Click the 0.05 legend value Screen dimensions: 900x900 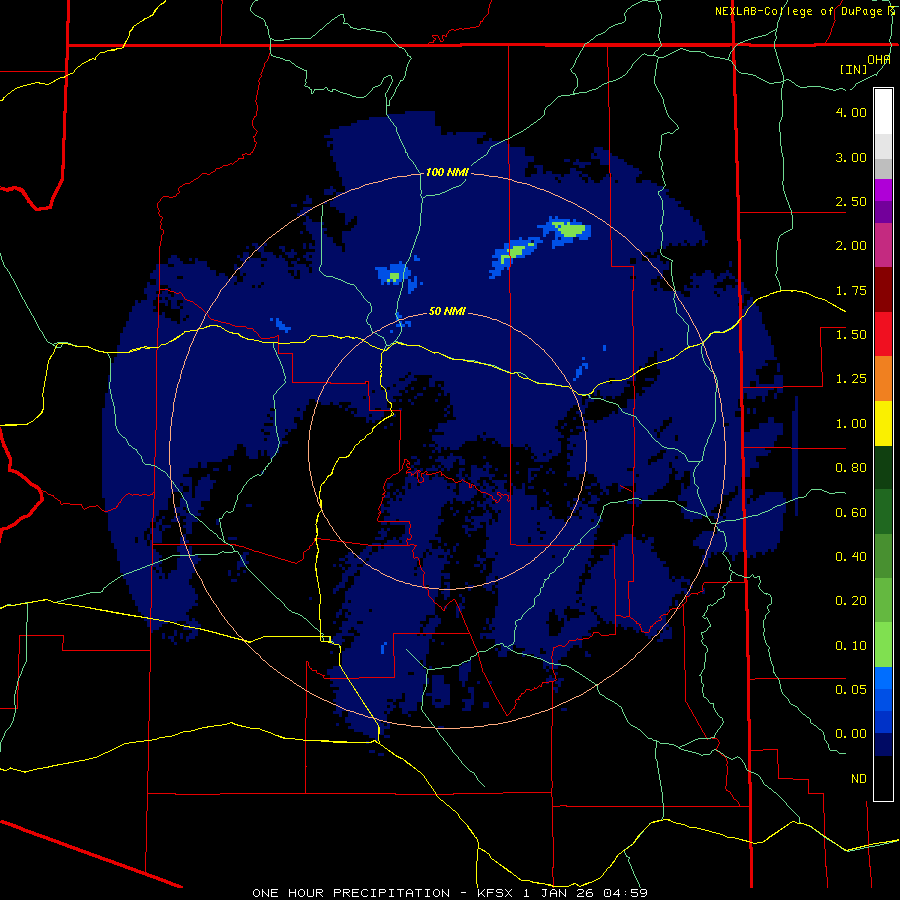pos(851,689)
